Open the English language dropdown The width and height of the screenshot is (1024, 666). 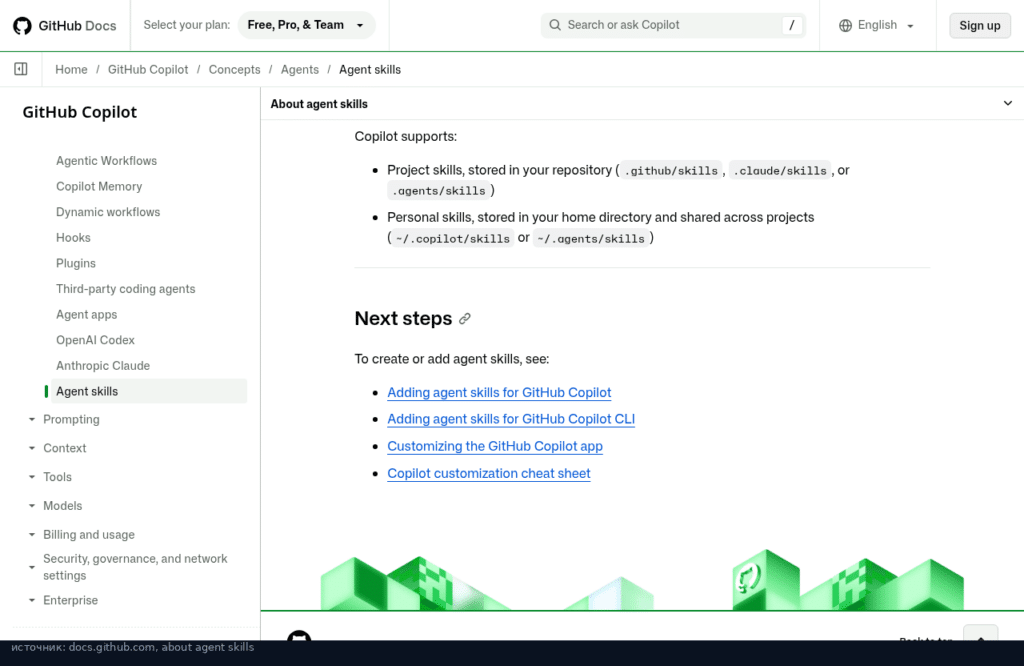(x=877, y=25)
